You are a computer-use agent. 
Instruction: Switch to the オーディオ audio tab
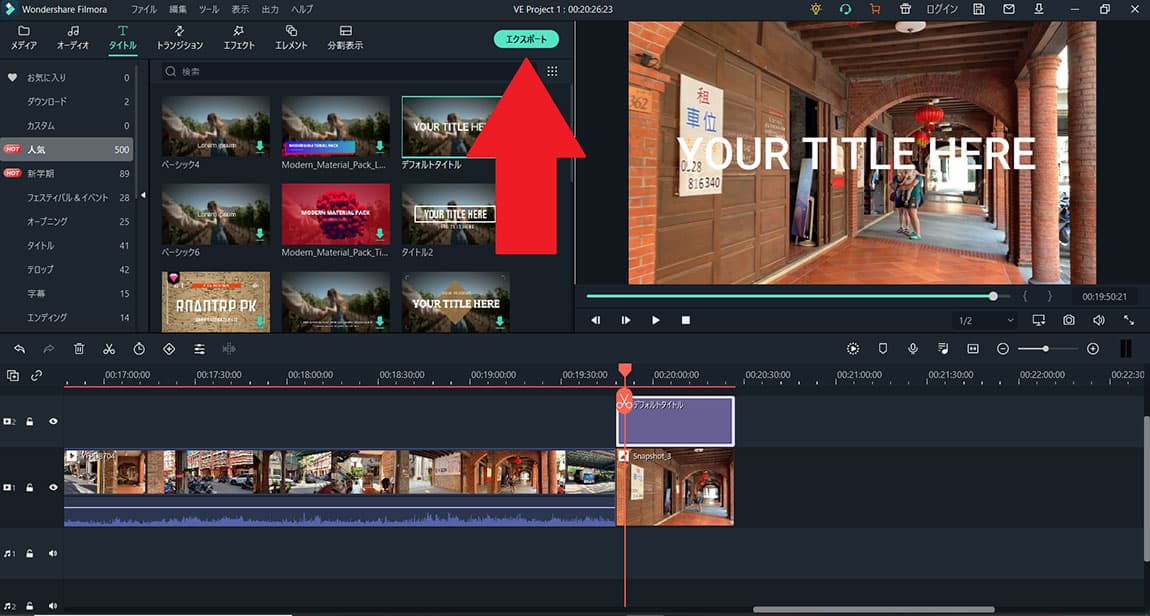point(73,38)
